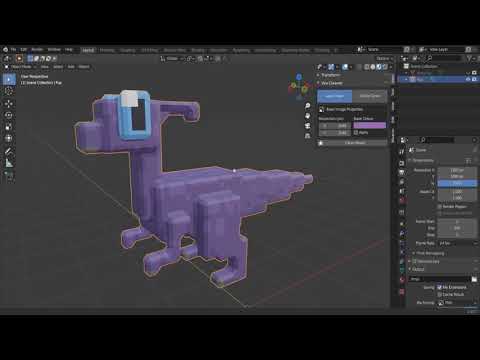Open the Object Mode dropdown
This screenshot has height=360, width=480.
[20, 67]
